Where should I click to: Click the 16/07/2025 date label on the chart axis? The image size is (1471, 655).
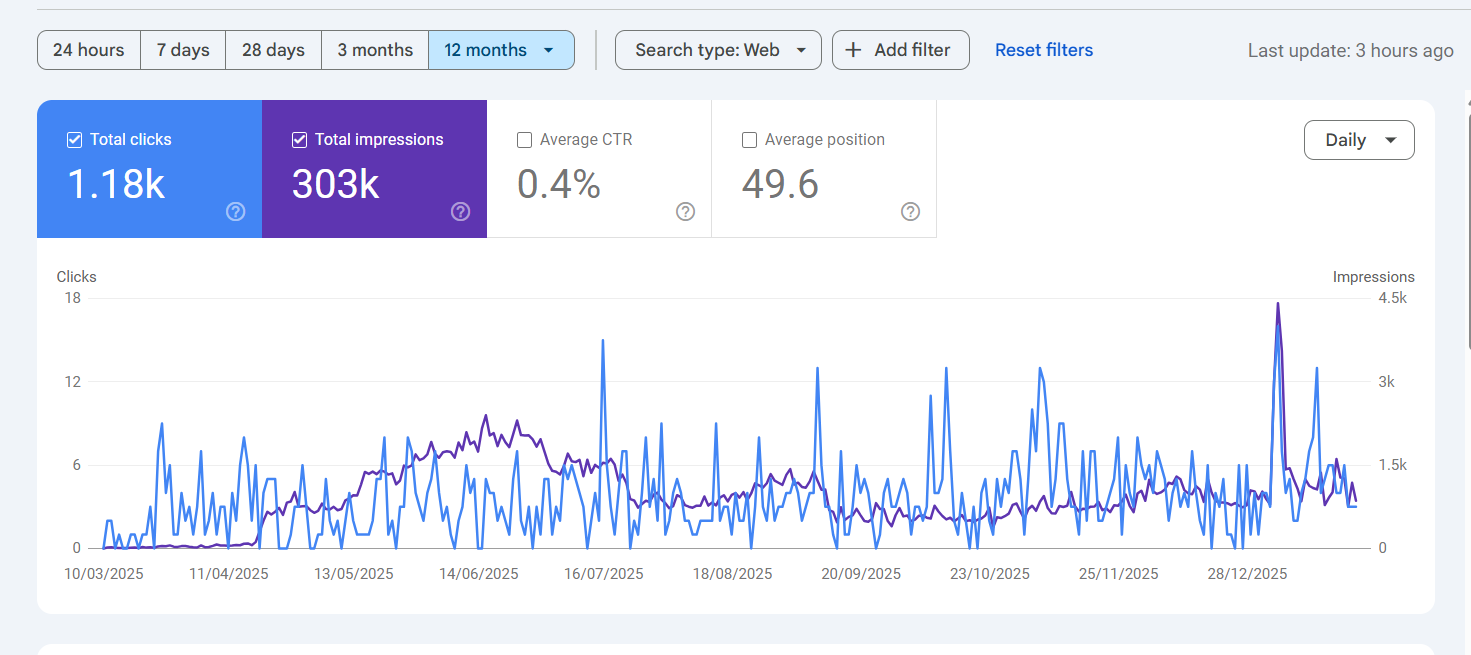click(603, 574)
